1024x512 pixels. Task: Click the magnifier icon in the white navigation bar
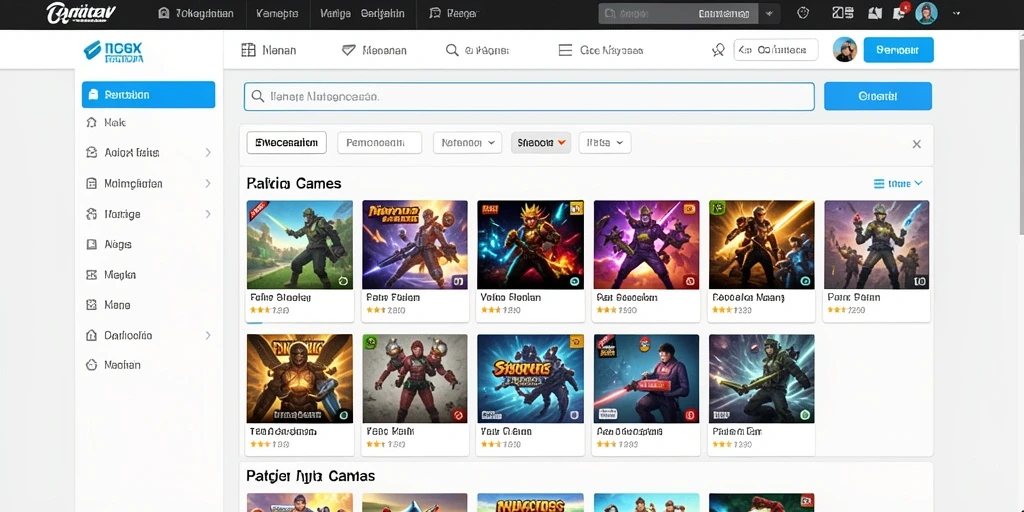coord(452,50)
